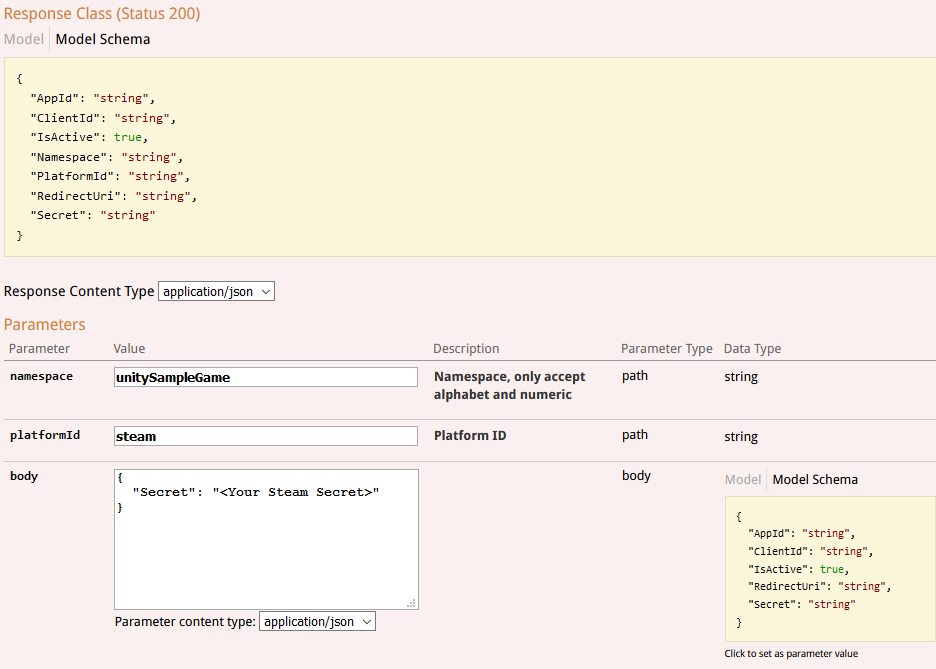
Task: Click the 'Response Class (Status 200)' heading
Action: pyautogui.click(x=102, y=13)
